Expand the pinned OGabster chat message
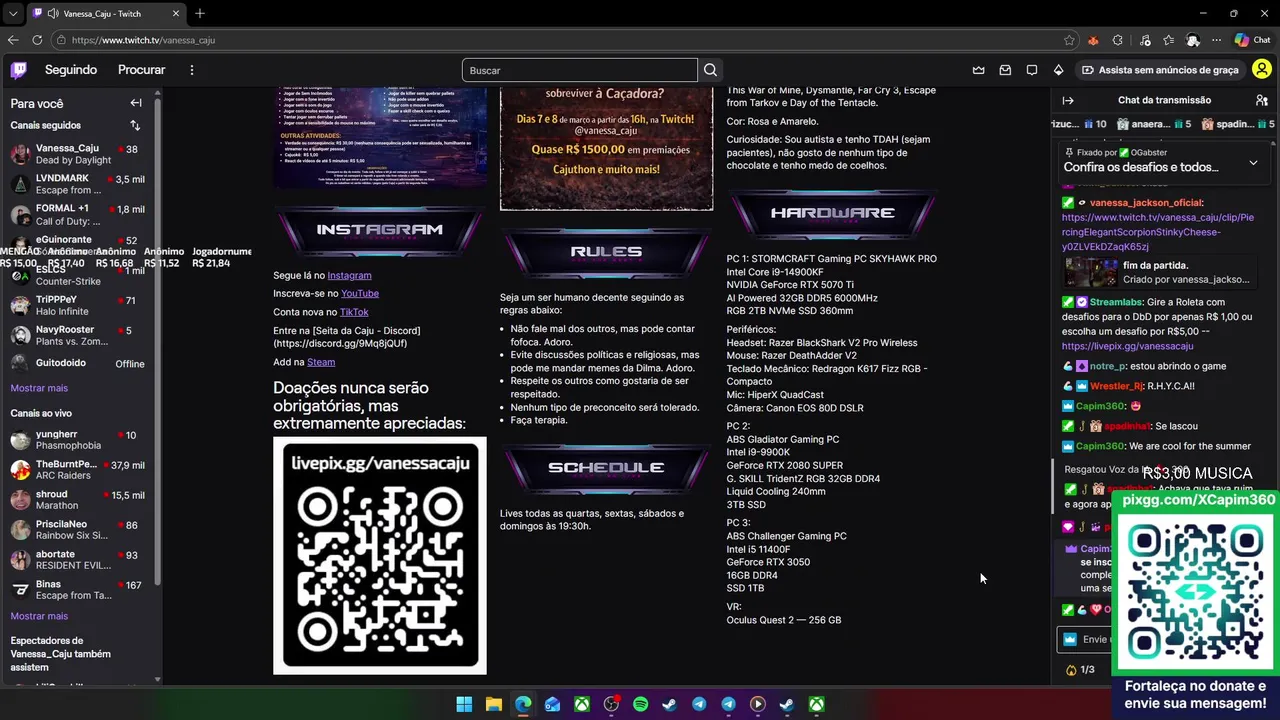Screen dimensions: 1280x720 1253,162
